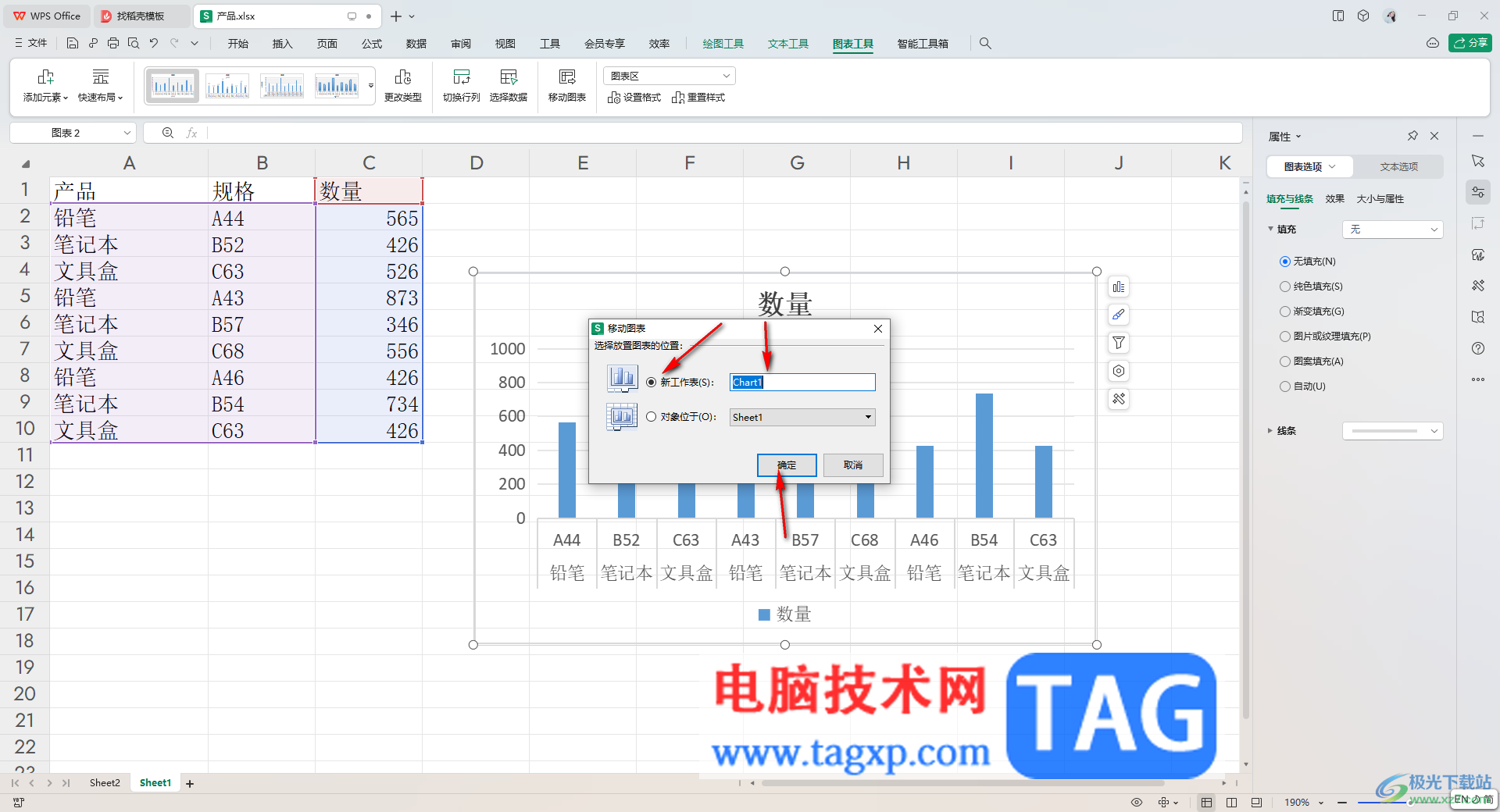Open the 数据 (Data) ribbon tab
Viewport: 1500px width, 812px height.
416,44
